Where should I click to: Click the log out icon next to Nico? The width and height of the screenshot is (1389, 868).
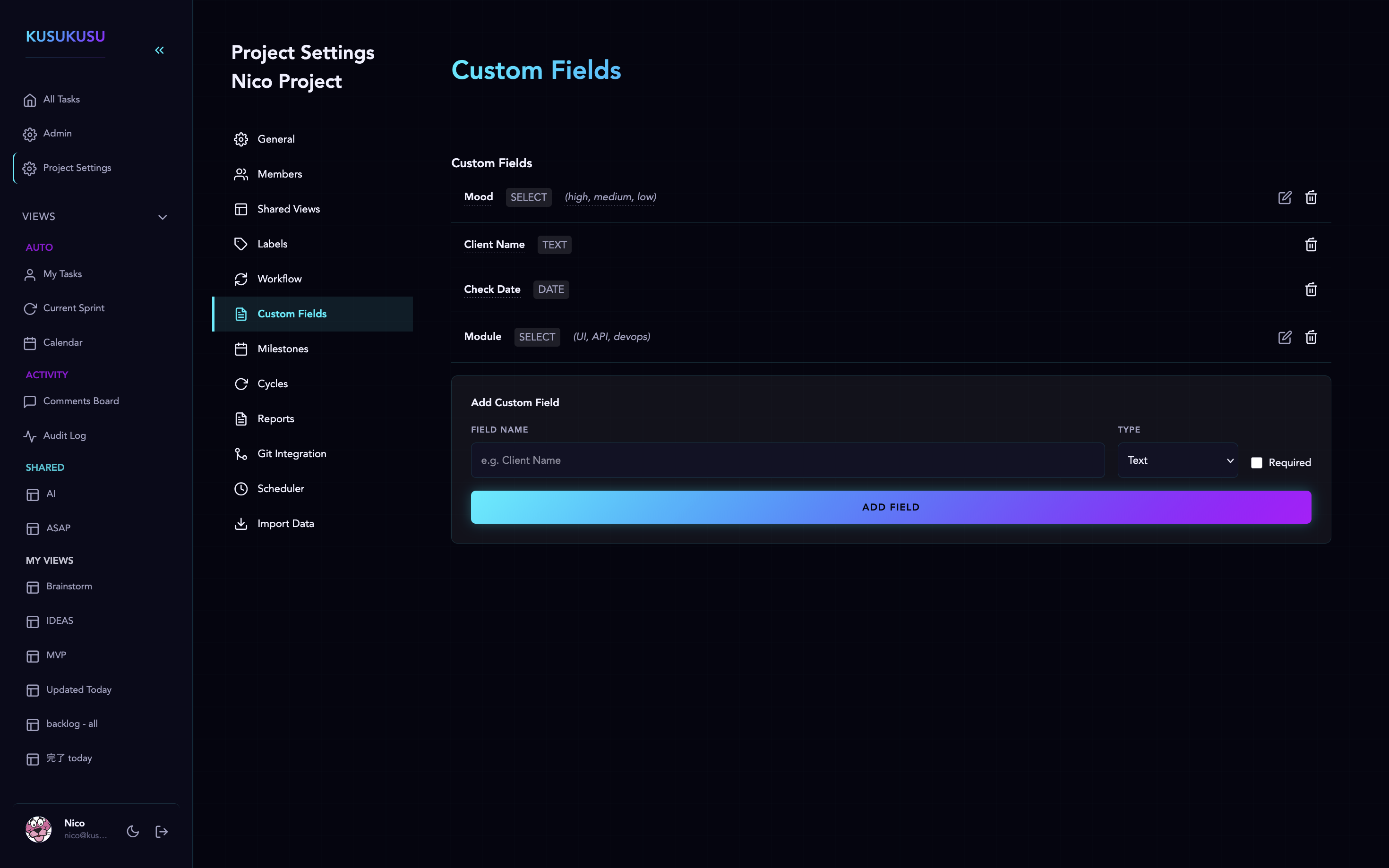pyautogui.click(x=162, y=831)
